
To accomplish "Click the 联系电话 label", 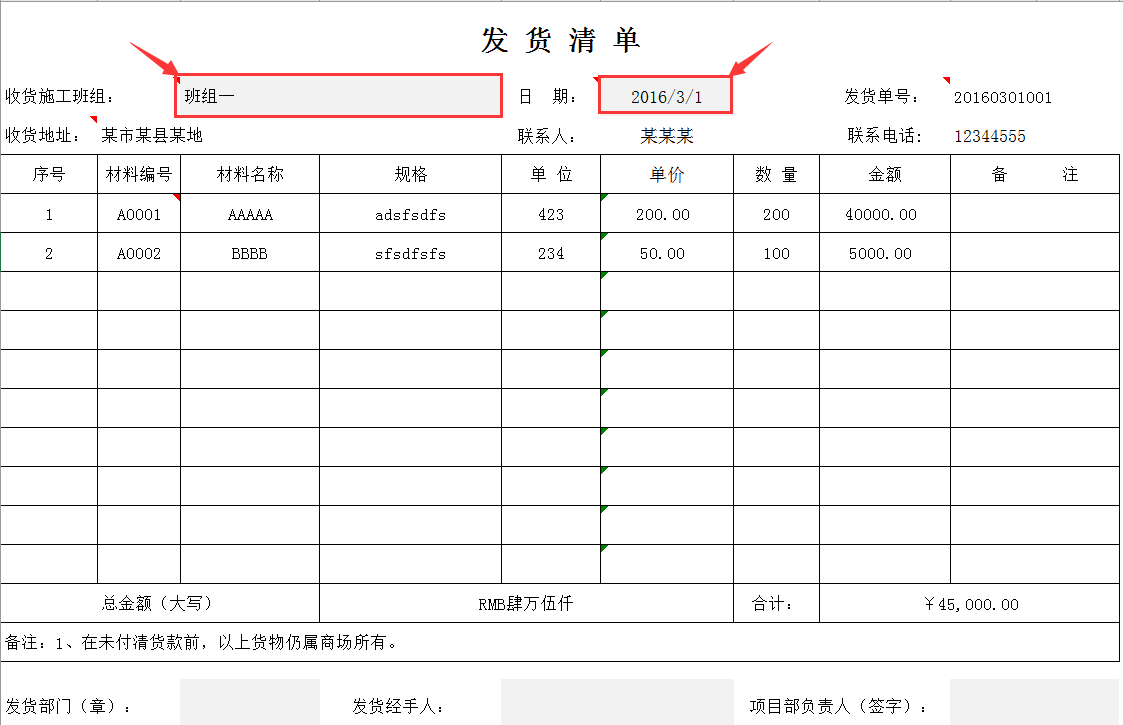I will pyautogui.click(x=885, y=135).
